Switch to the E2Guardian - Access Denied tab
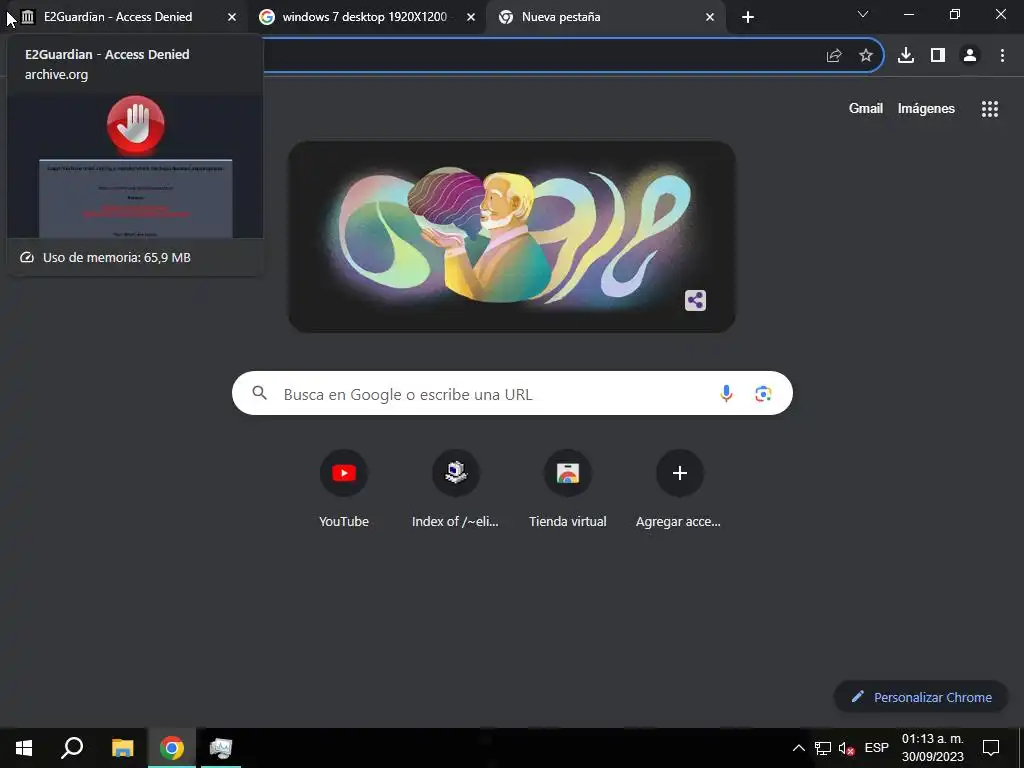Screen dimensions: 1024x768 click(x=129, y=17)
